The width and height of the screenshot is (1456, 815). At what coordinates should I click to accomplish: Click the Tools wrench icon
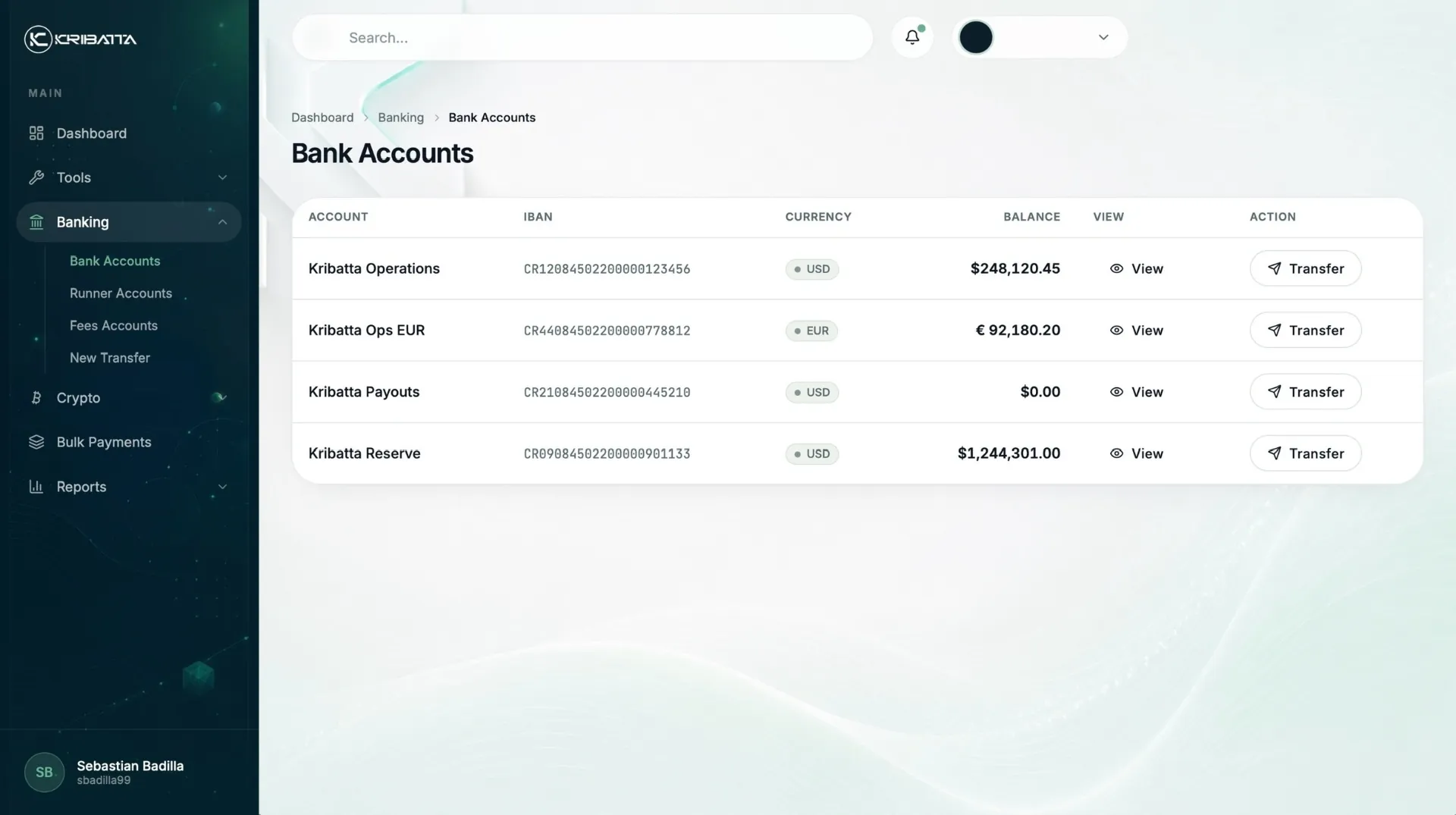36,177
